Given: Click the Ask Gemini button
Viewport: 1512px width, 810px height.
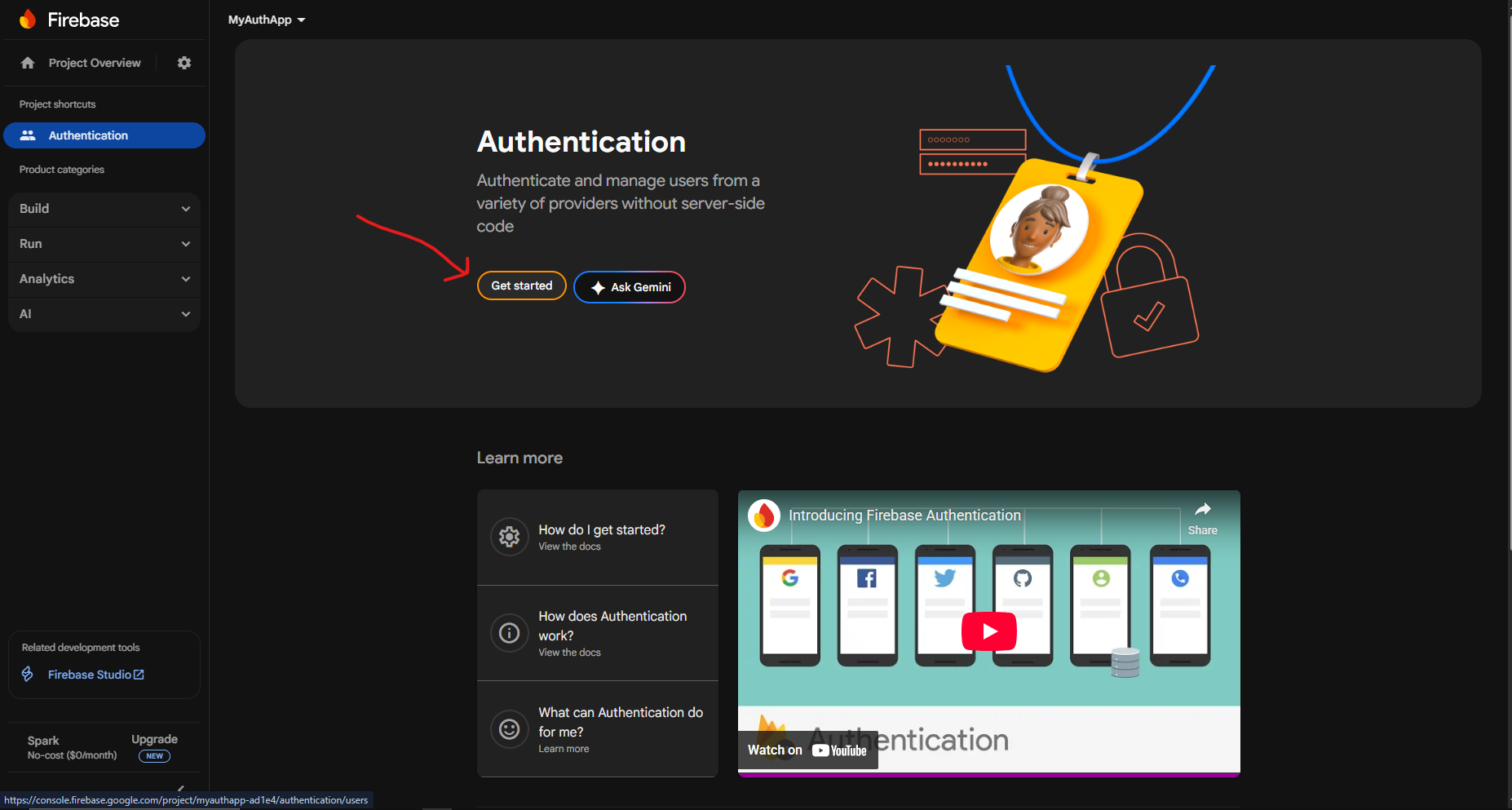Looking at the screenshot, I should tap(630, 287).
